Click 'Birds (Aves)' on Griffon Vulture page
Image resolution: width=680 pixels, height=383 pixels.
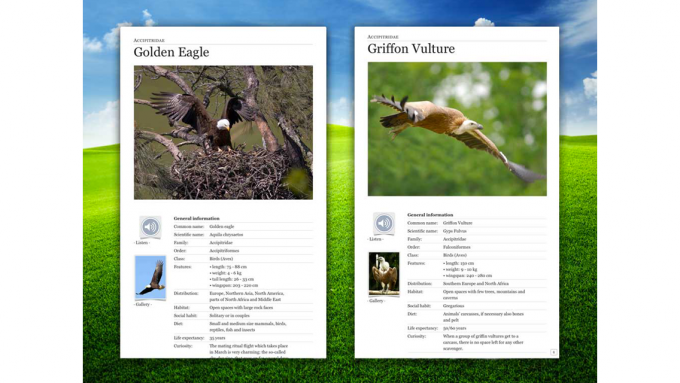[x=455, y=255]
